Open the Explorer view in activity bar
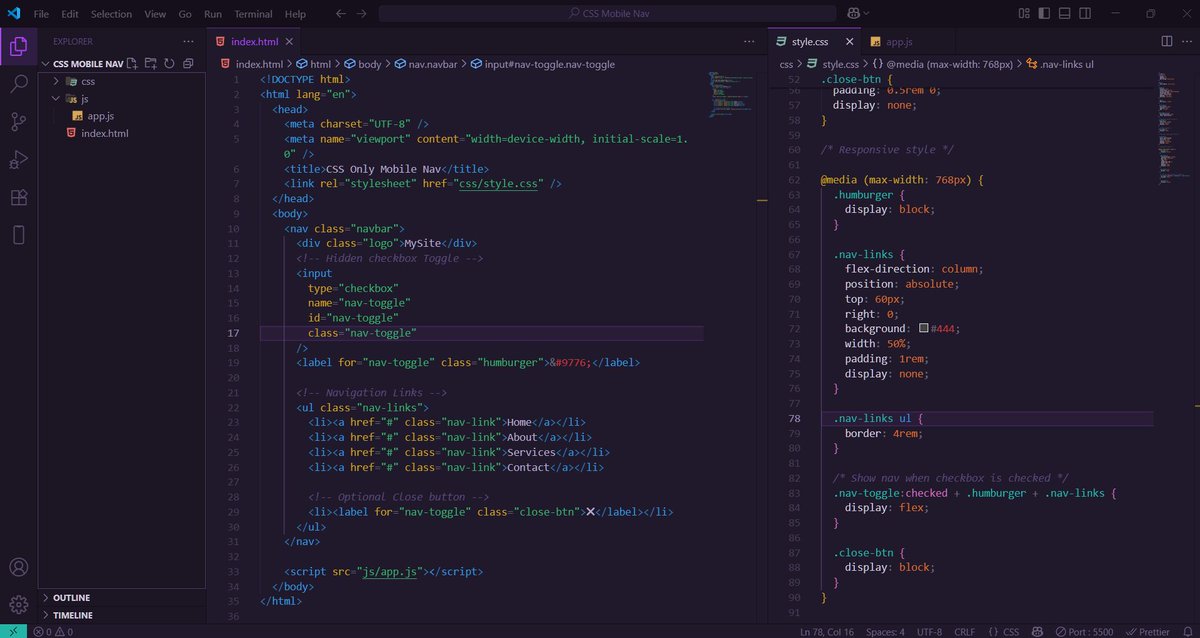 tap(18, 46)
